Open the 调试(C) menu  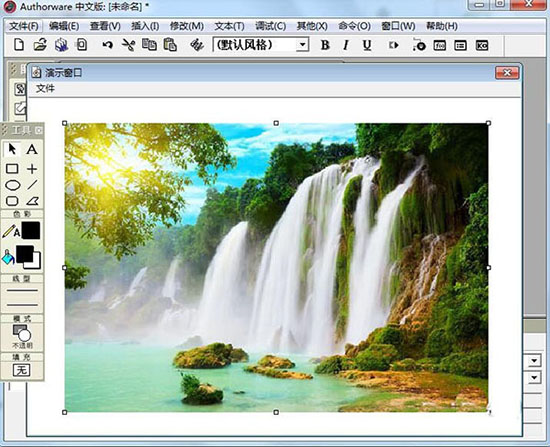point(270,26)
